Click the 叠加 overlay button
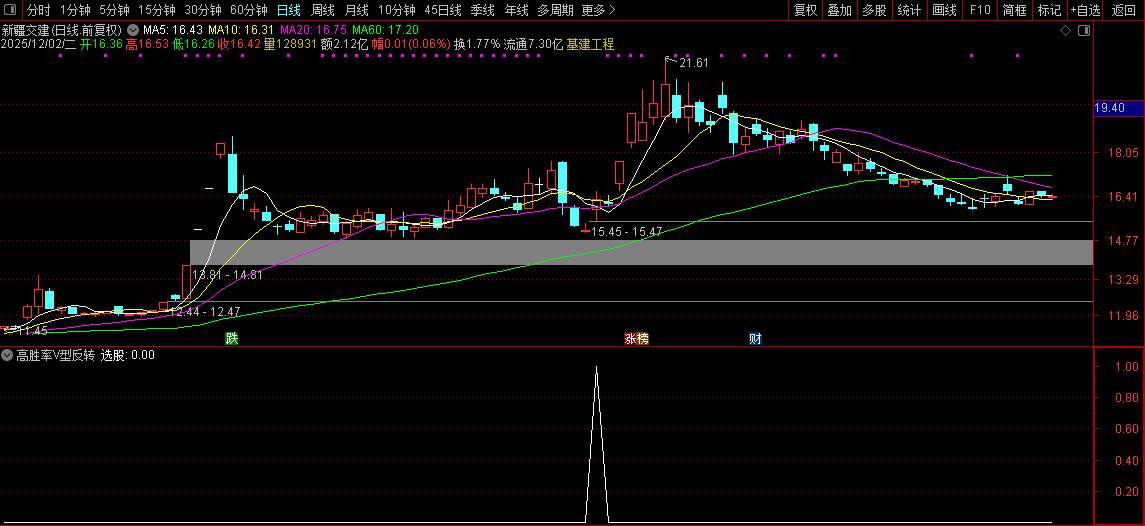Screen dimensions: 1145x526 click(839, 10)
